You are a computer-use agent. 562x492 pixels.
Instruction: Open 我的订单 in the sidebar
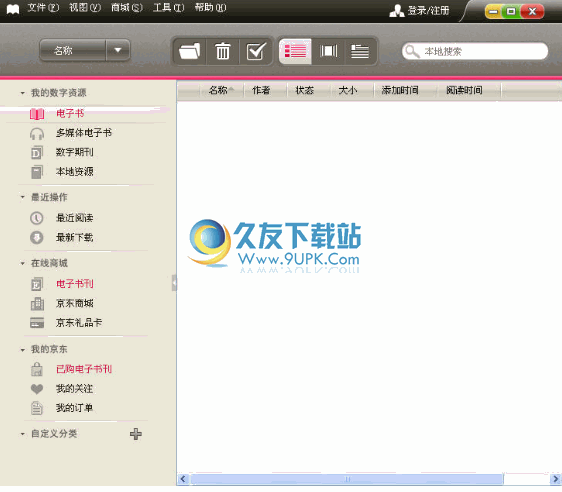tap(75, 408)
